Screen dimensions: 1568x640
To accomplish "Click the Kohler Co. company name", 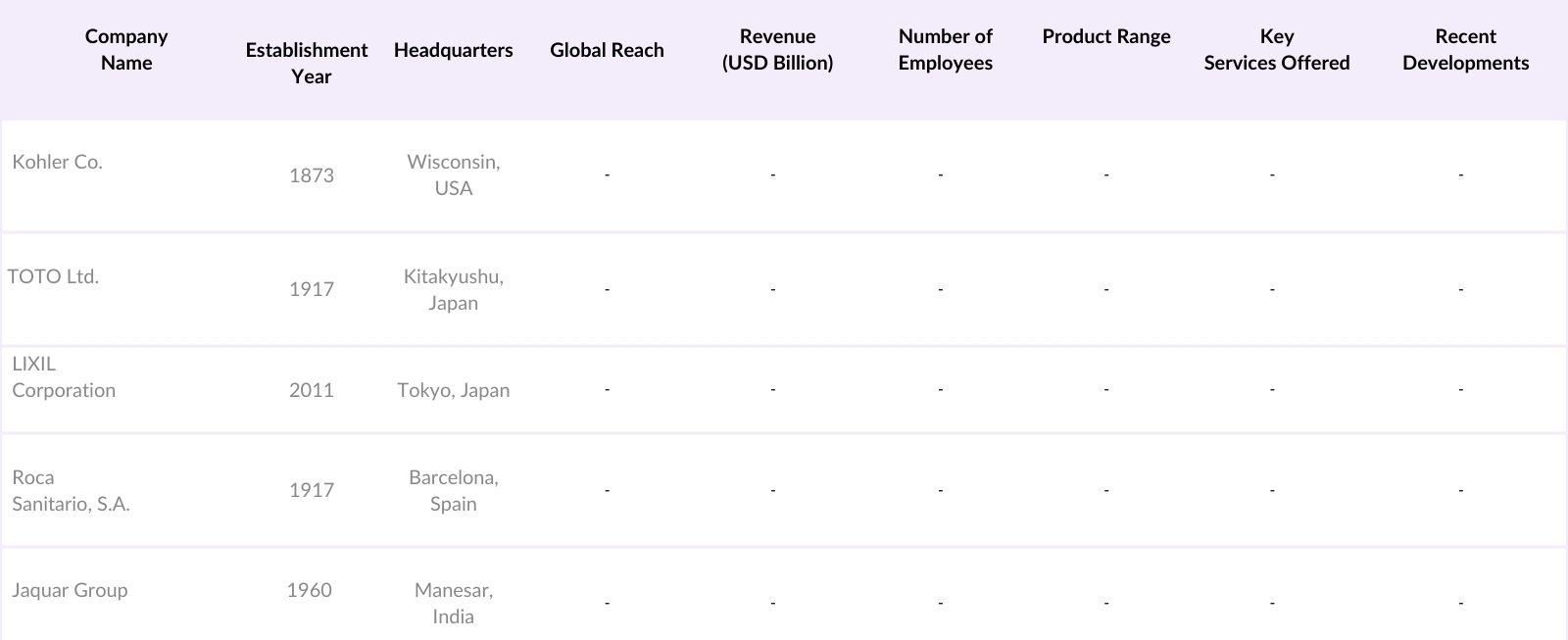I will pyautogui.click(x=57, y=163).
